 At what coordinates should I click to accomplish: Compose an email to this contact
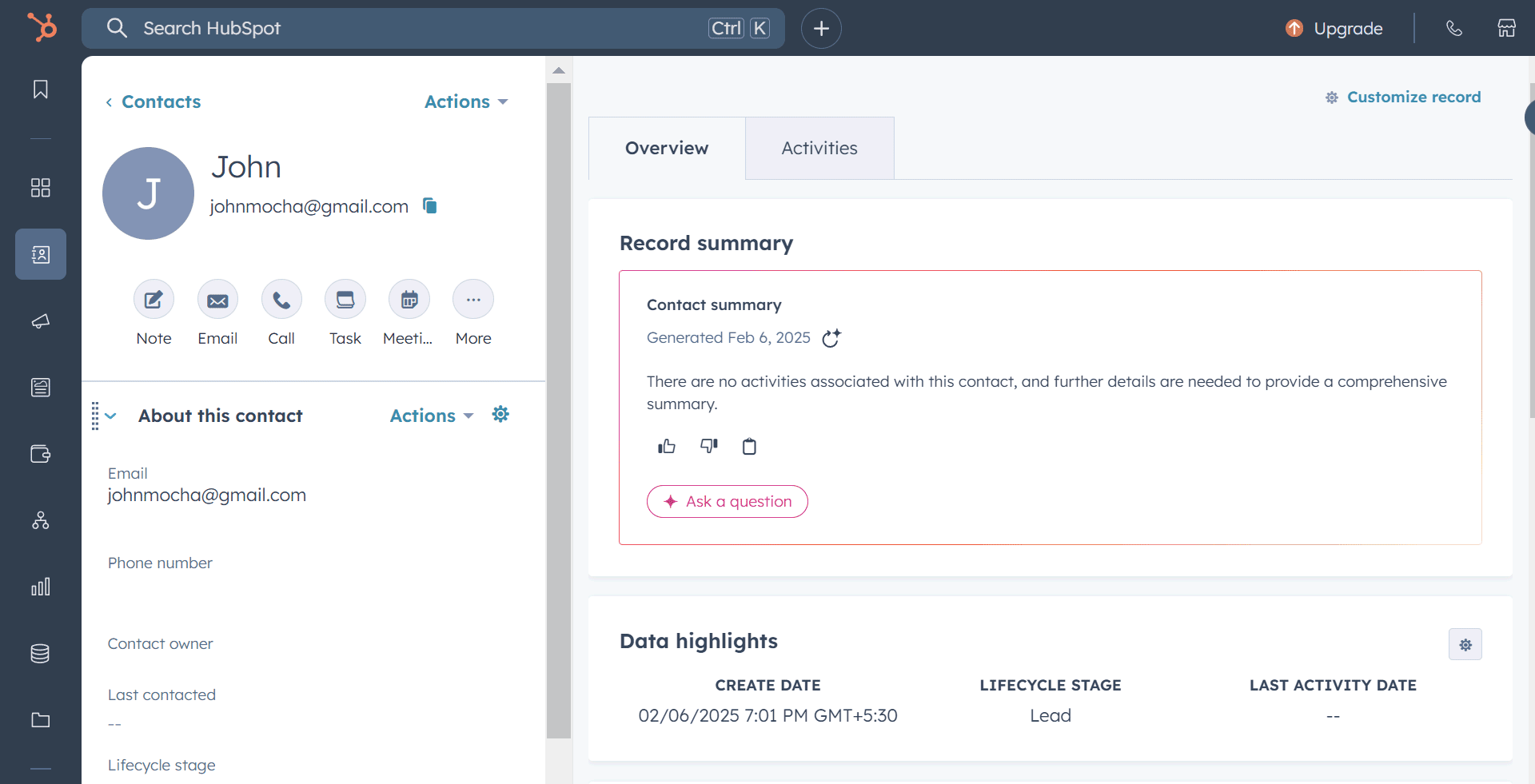tap(217, 300)
